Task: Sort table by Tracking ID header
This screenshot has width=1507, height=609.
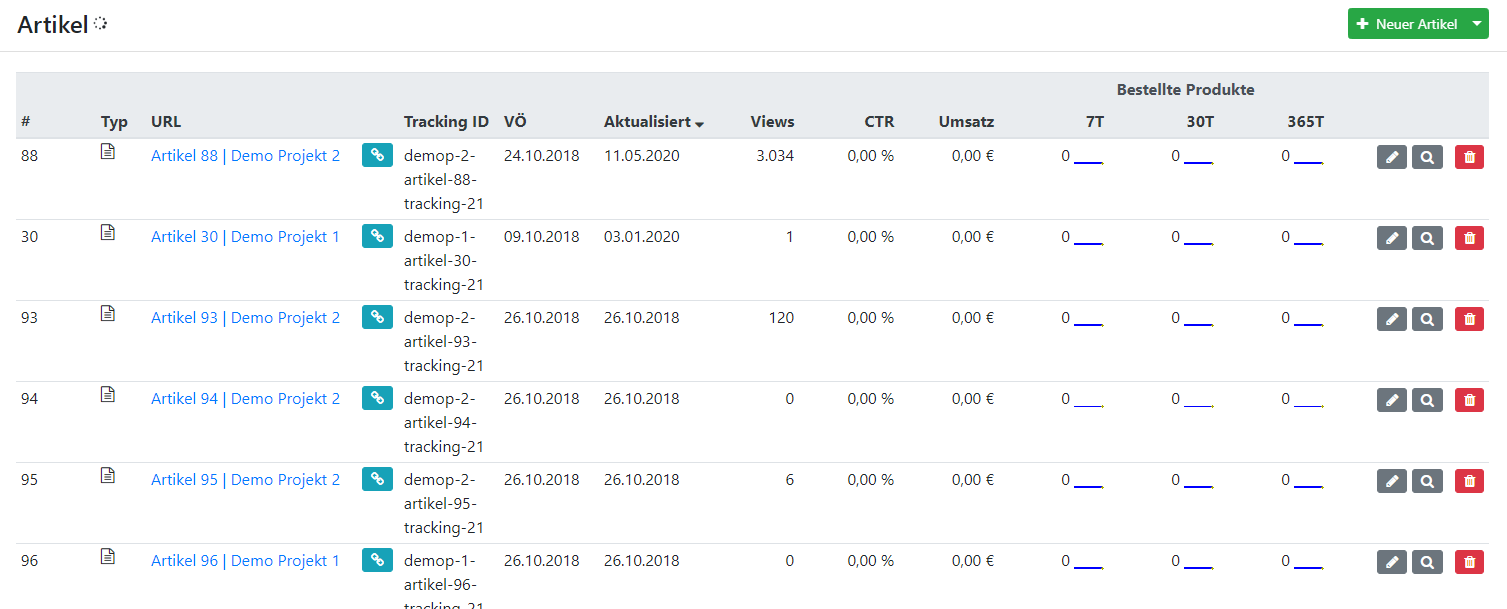Action: point(446,122)
